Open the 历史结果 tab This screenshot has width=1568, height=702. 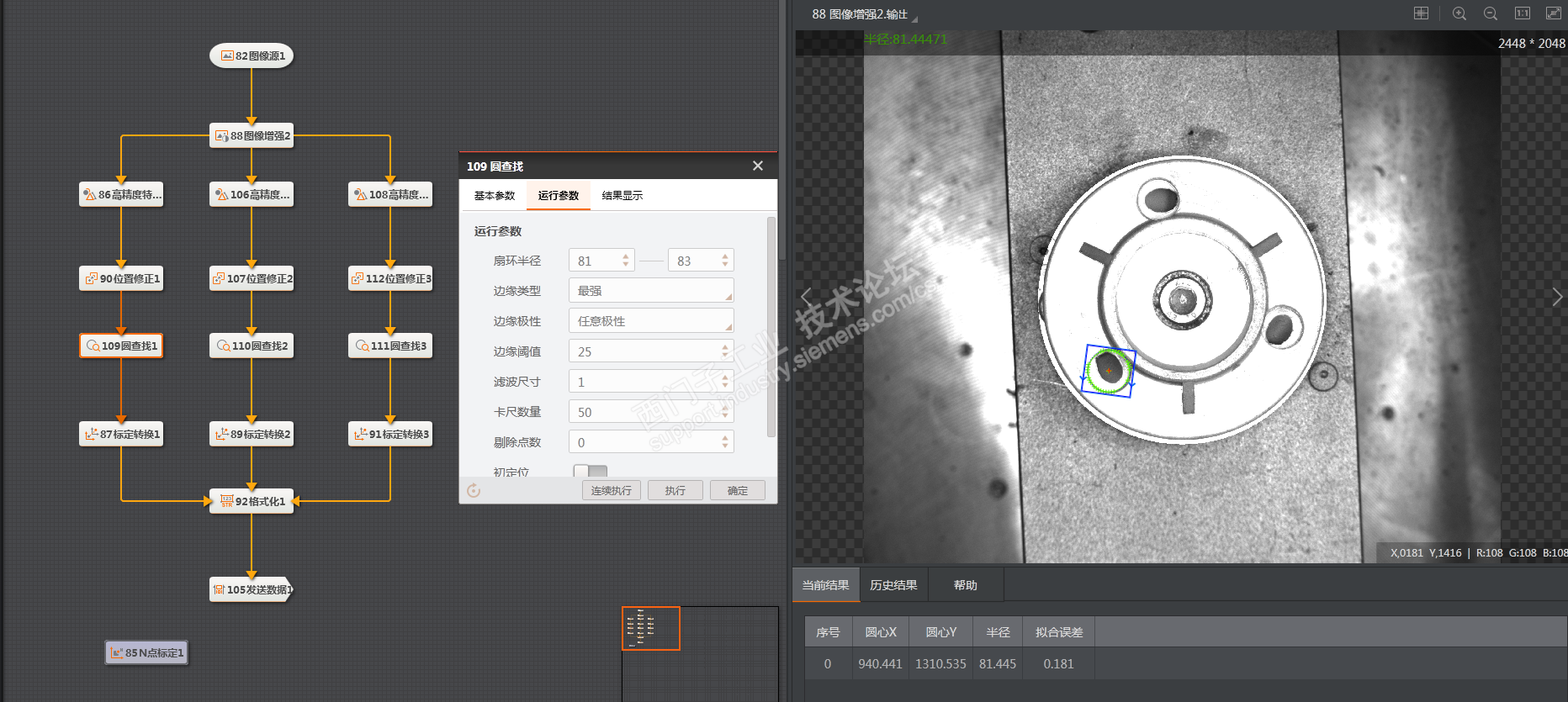(x=893, y=585)
